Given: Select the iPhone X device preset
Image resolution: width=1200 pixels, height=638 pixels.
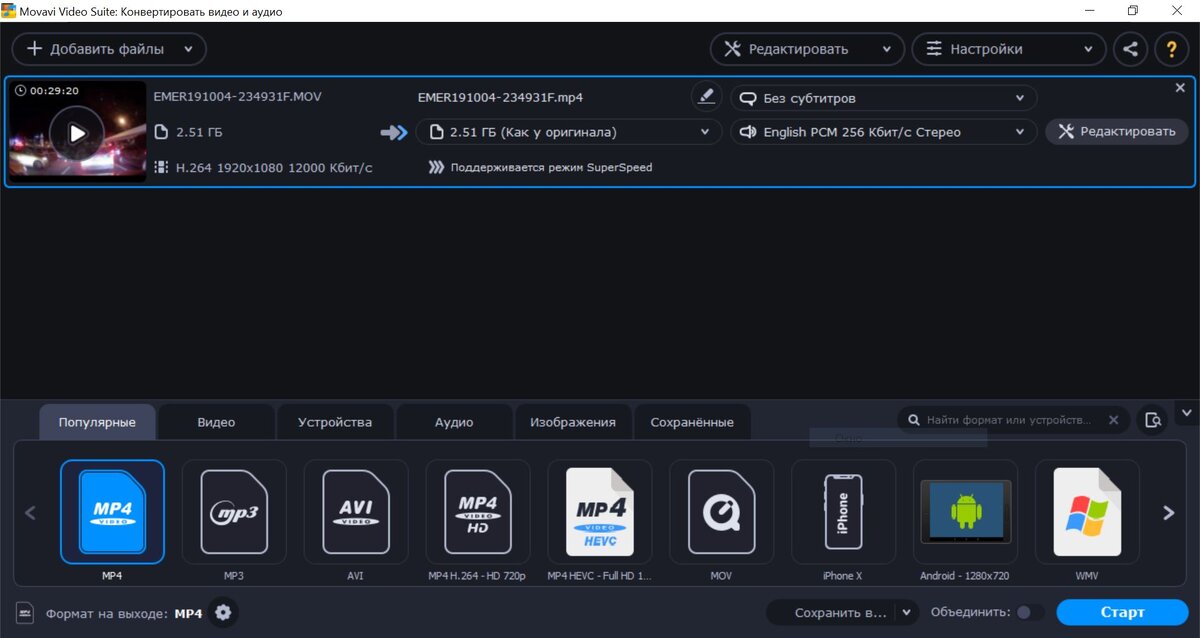Looking at the screenshot, I should (843, 512).
